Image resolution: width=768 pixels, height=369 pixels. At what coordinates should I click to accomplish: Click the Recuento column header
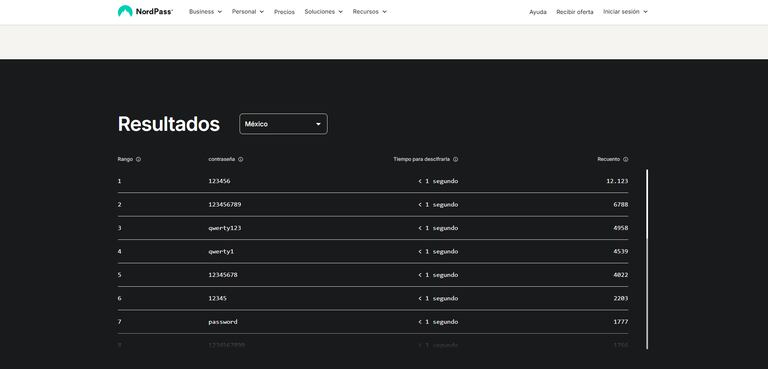click(608, 159)
